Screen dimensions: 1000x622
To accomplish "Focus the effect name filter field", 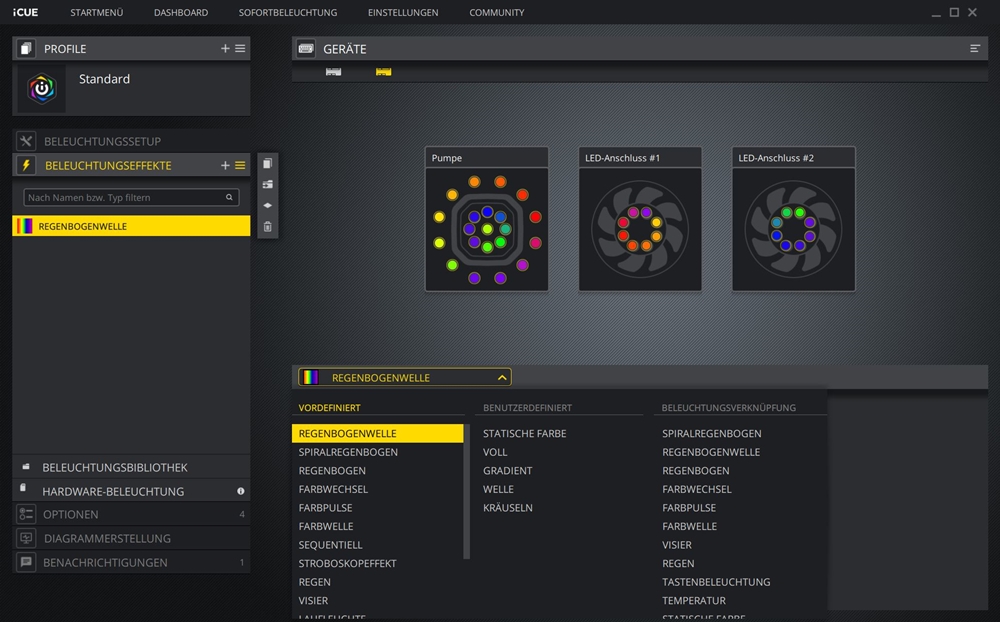I will 131,197.
